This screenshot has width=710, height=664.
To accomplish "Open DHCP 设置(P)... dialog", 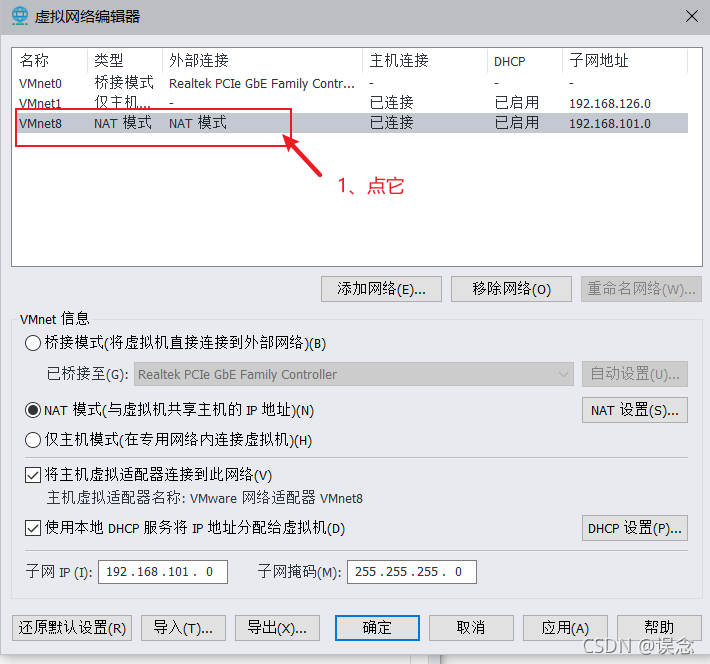I will click(635, 528).
